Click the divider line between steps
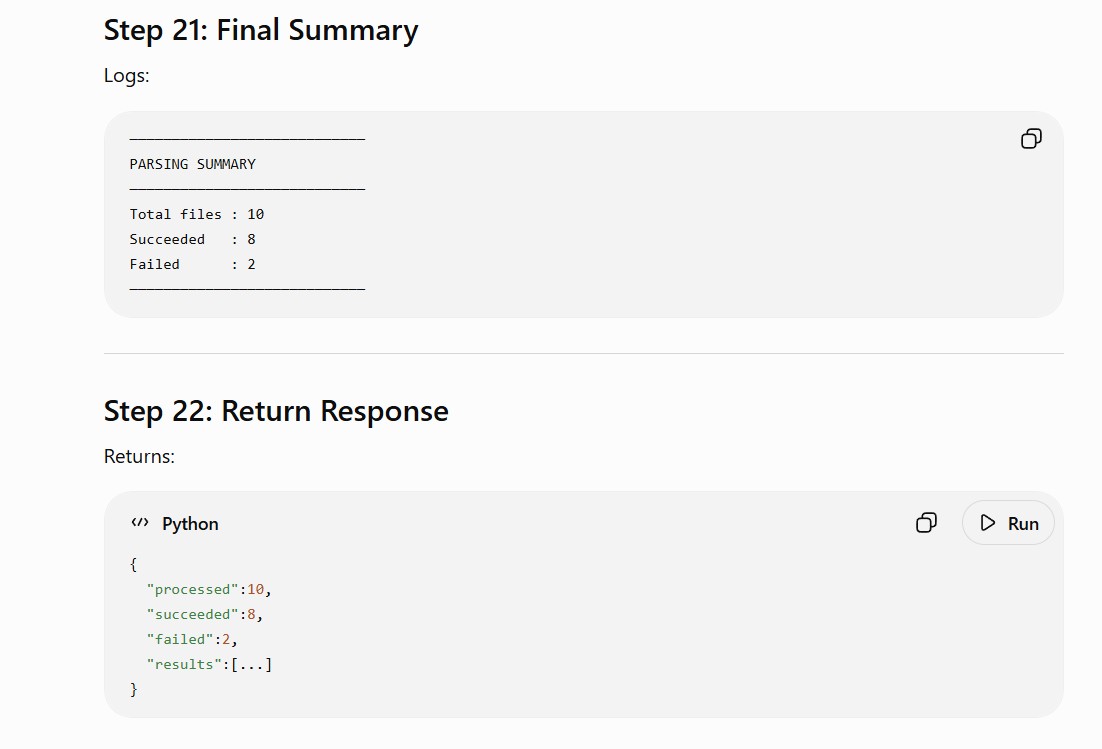The image size is (1102, 749). tap(583, 353)
